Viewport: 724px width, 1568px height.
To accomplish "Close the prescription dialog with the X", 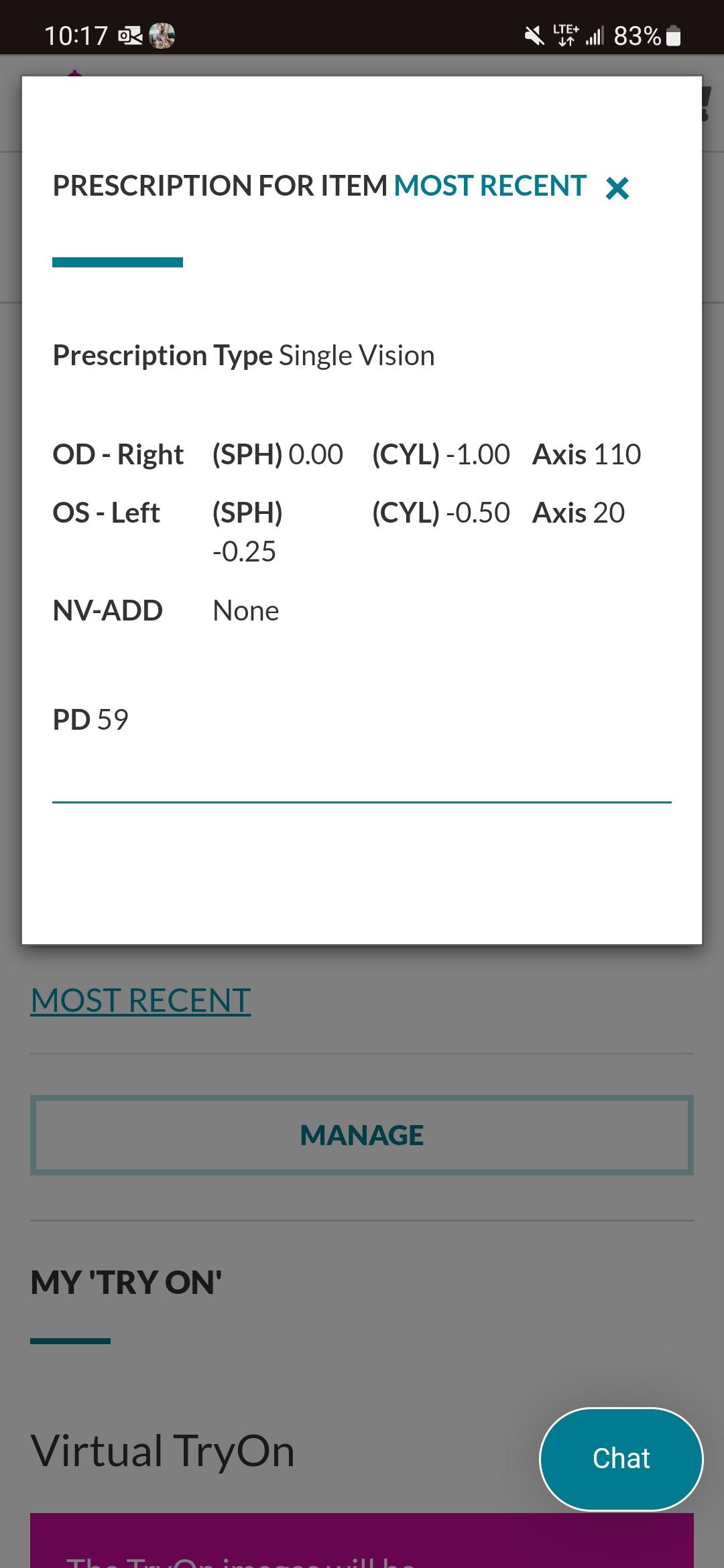I will (617, 188).
